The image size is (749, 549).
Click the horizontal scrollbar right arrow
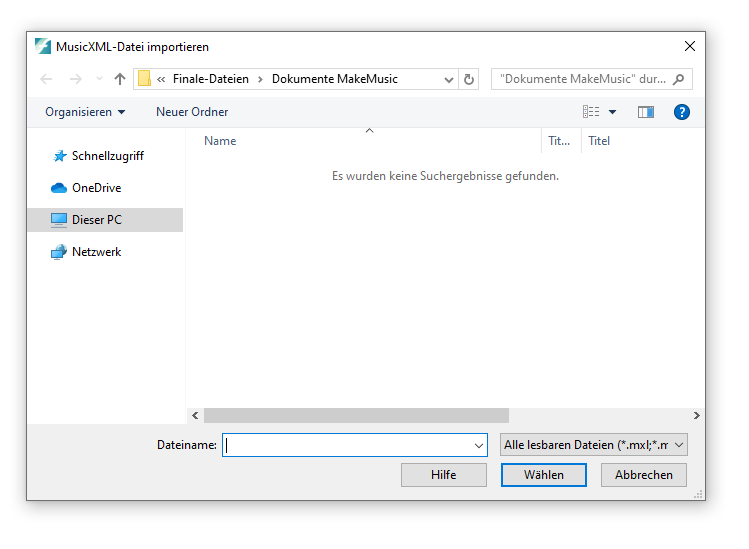point(696,416)
